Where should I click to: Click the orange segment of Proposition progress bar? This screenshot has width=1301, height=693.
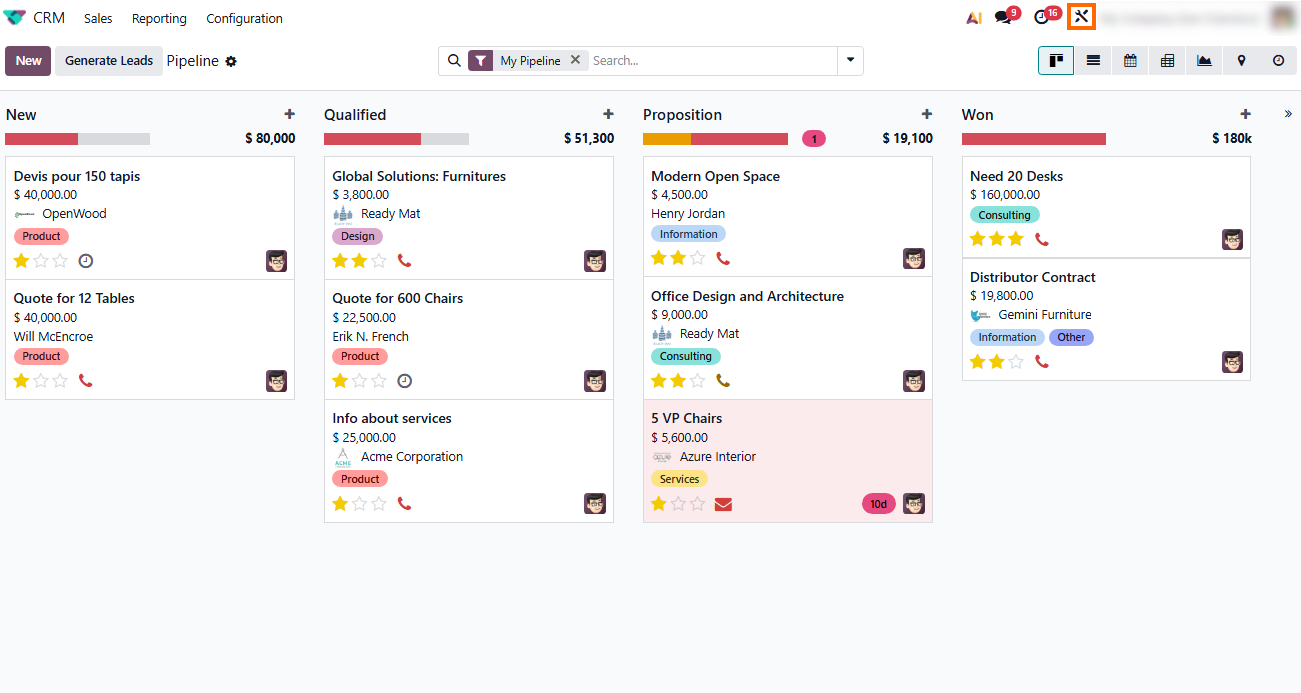(x=667, y=139)
